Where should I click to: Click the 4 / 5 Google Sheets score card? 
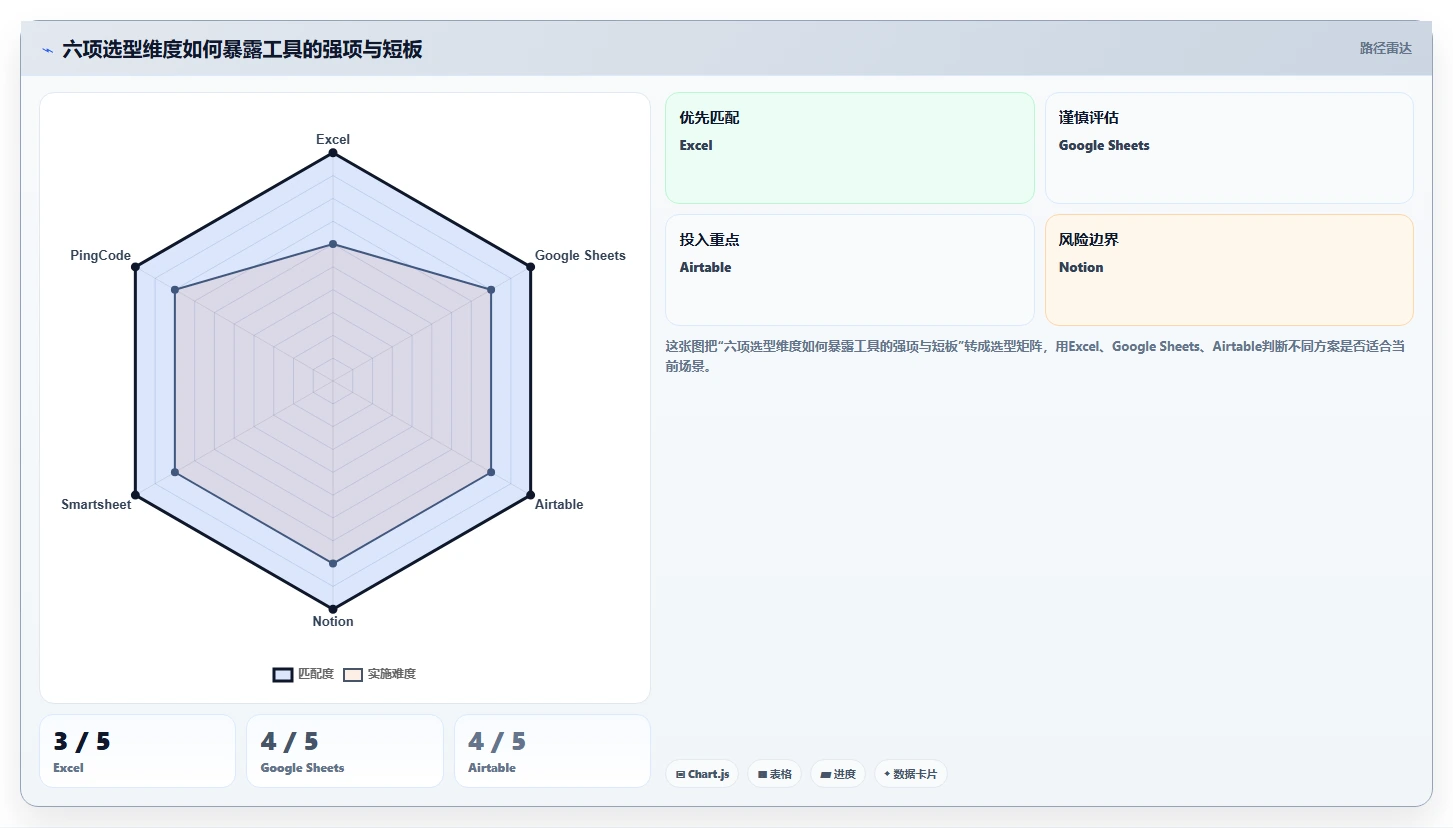(345, 751)
